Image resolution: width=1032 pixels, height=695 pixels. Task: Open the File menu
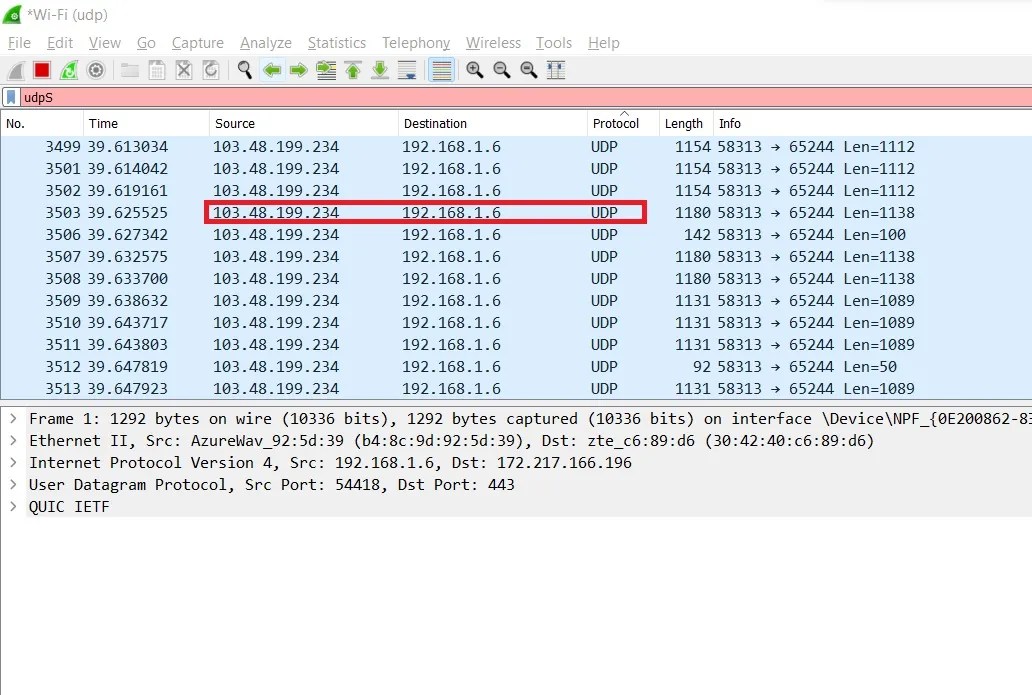click(19, 43)
